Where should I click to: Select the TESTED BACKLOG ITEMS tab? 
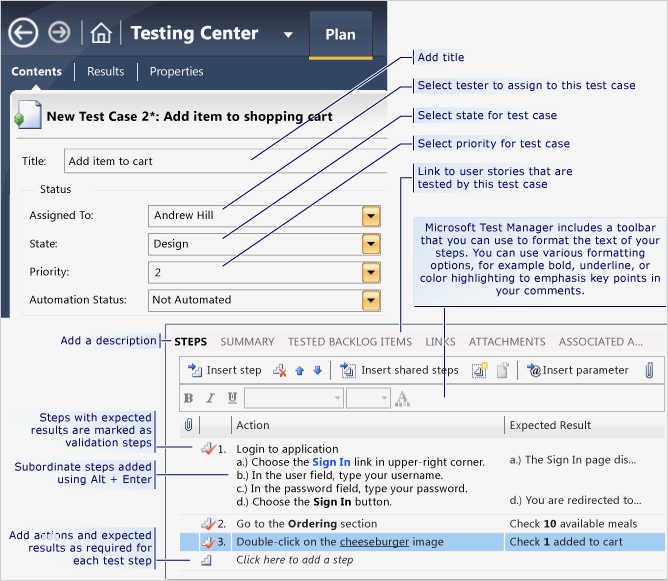coord(350,342)
